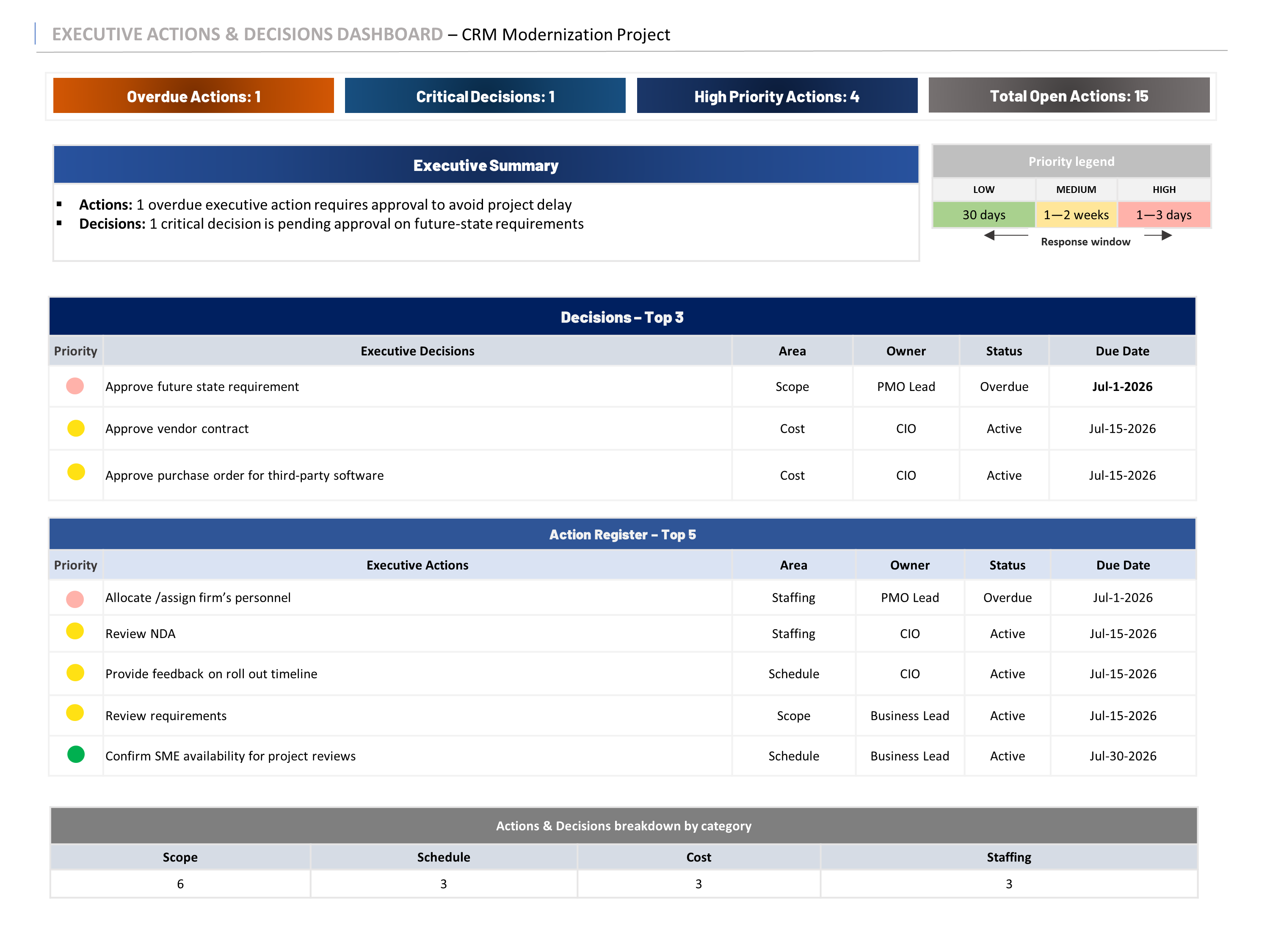Screen dimensions: 1270x952
Task: Click yellow priority dot for Approve vendor contract
Action: [76, 428]
